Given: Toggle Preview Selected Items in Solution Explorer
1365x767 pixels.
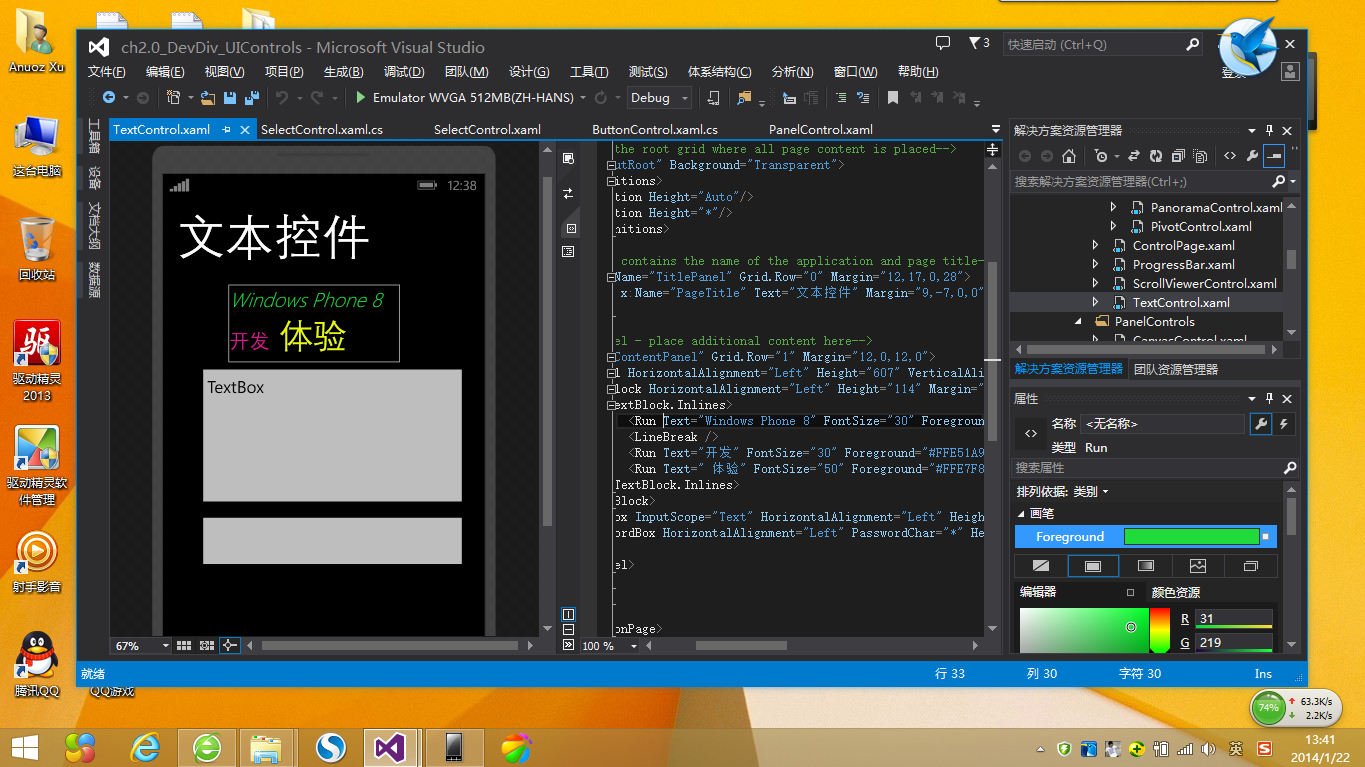Looking at the screenshot, I should 1274,156.
